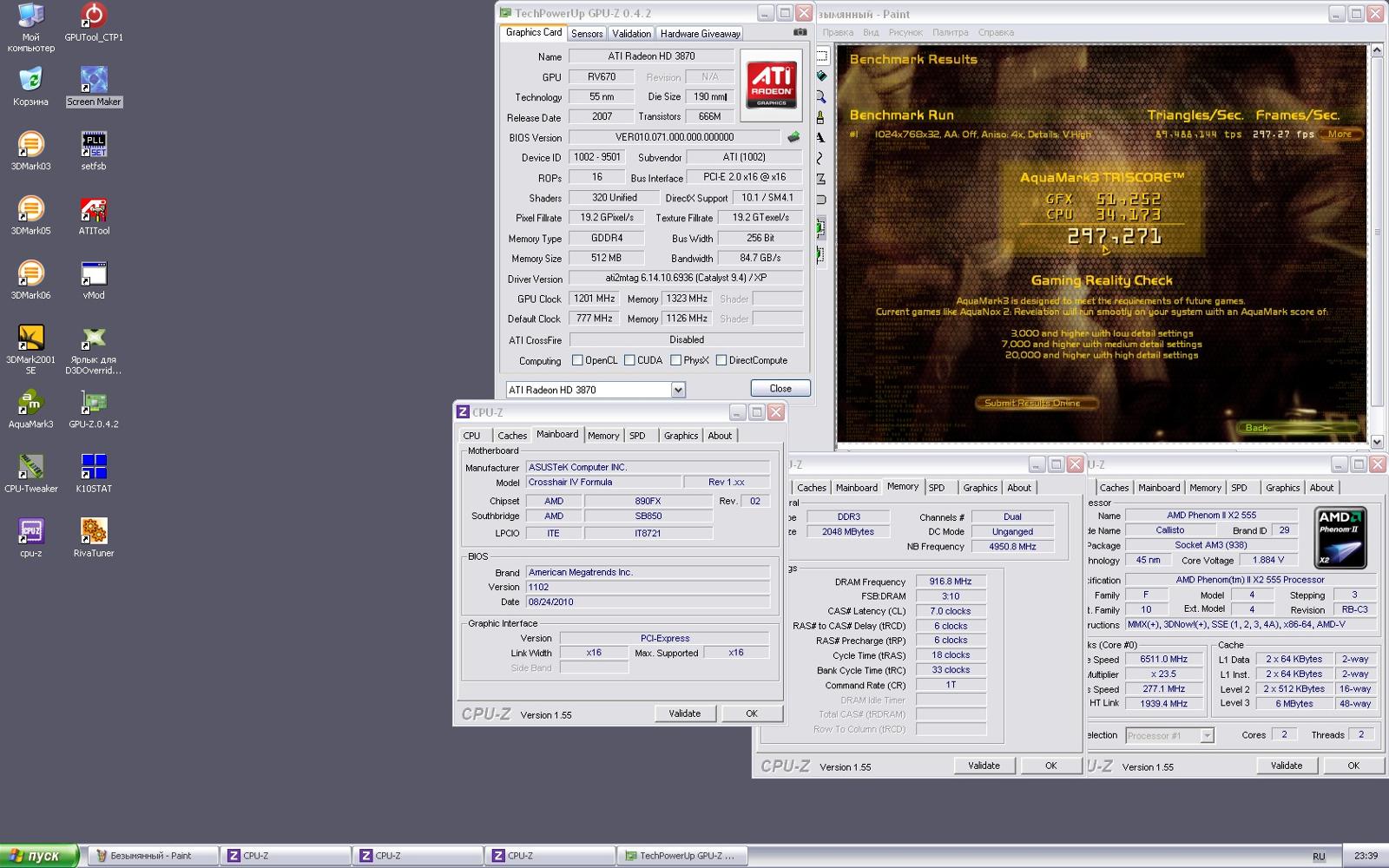Click OK in Mainboard CPU-Z window

coord(752,713)
